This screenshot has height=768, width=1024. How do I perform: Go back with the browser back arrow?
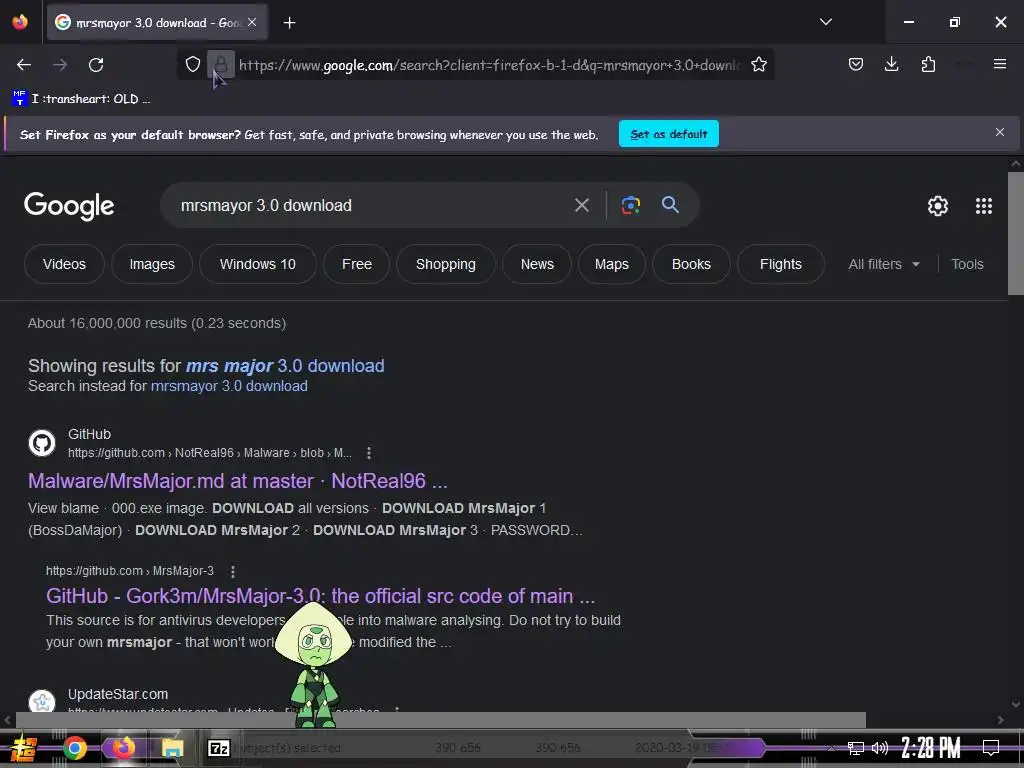(24, 65)
